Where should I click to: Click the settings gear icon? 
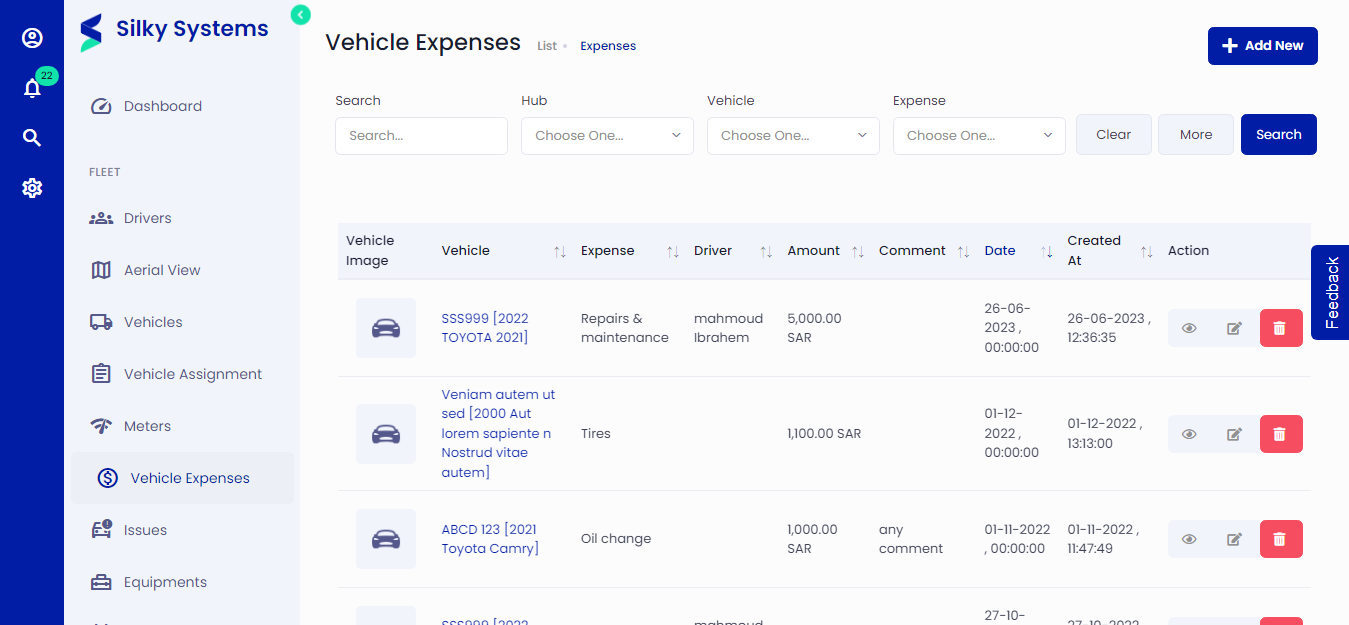coord(32,187)
